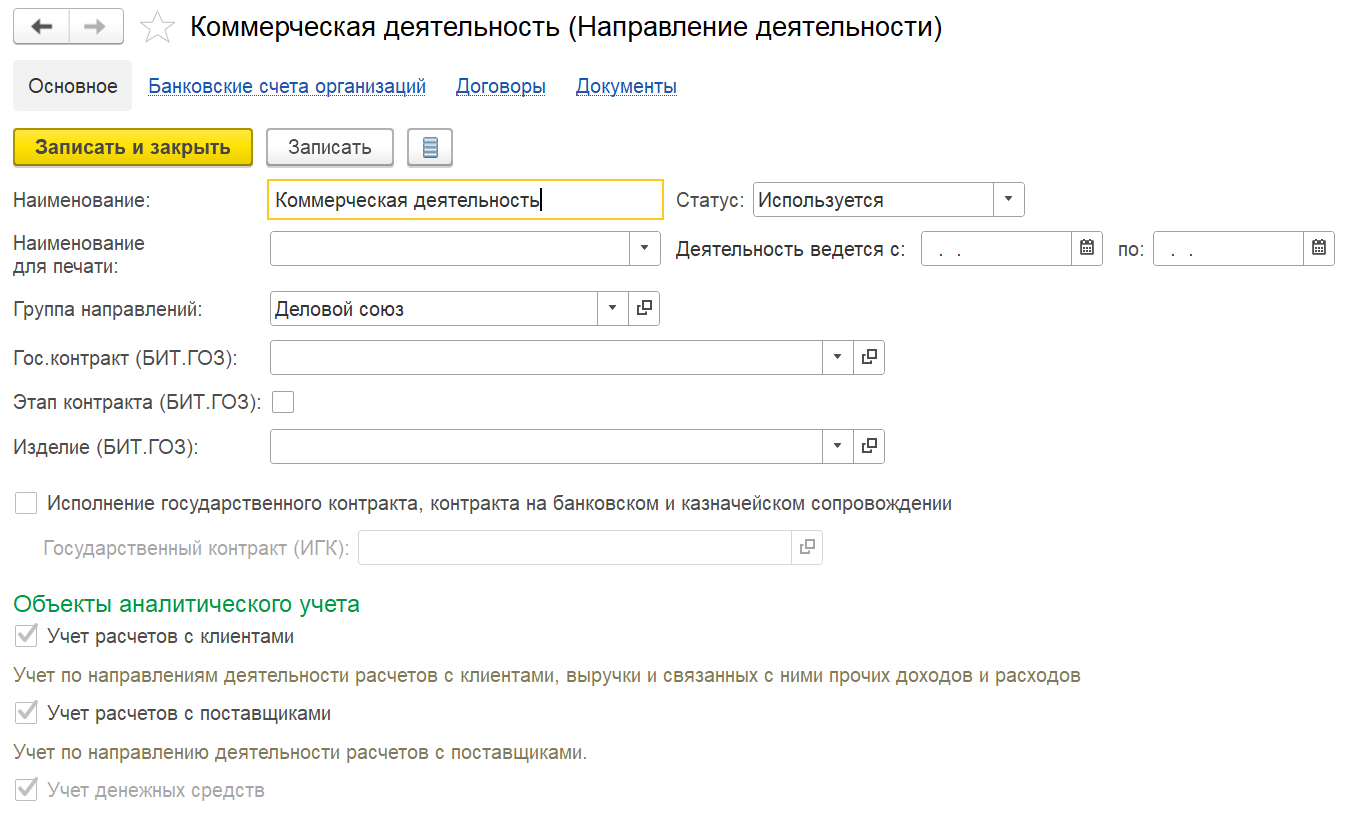Click the list icon next to Записать
The image size is (1356, 813).
pos(430,147)
